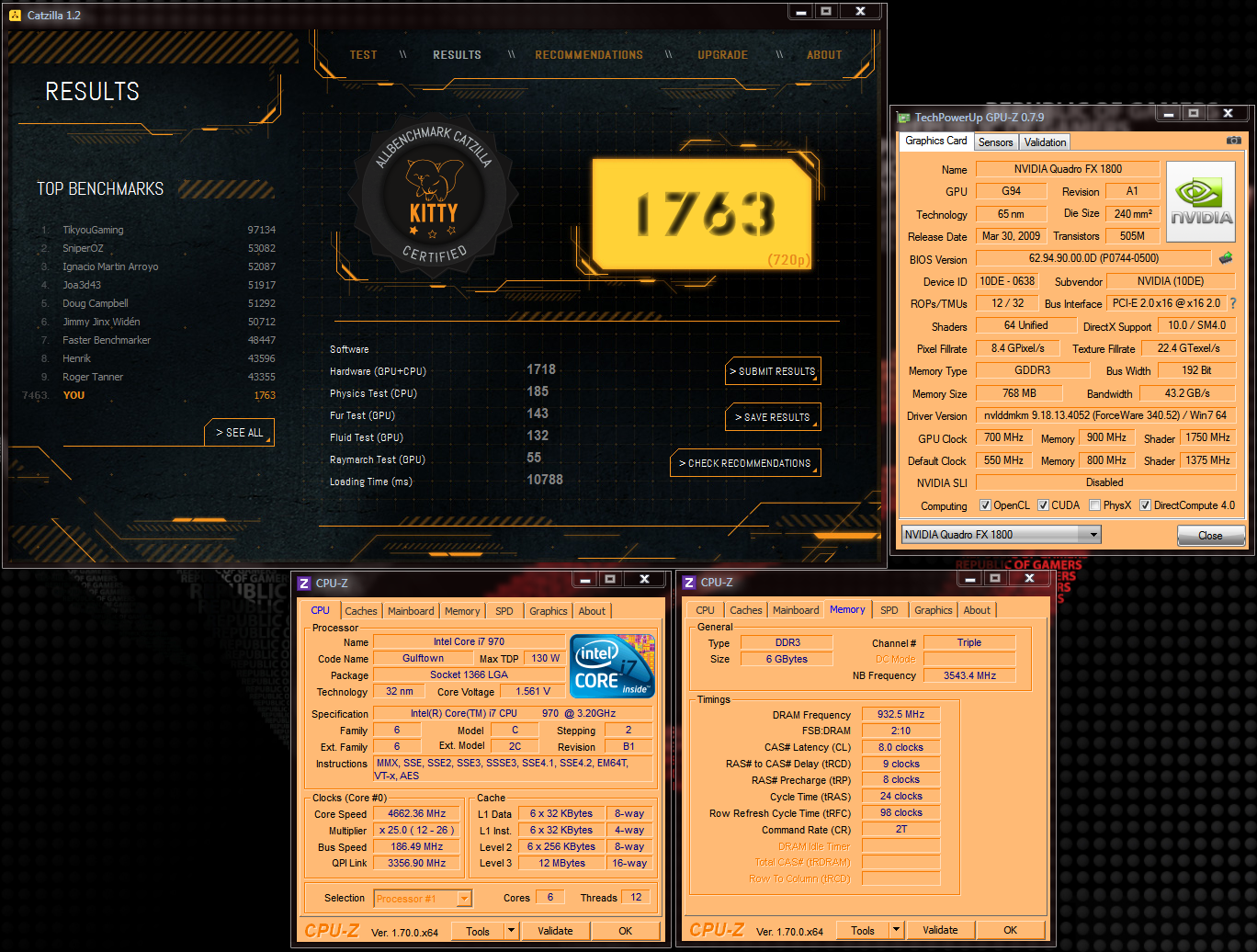Click the Hardware (GPU+CPU) score 1718
This screenshot has width=1257, height=952.
click(x=541, y=369)
